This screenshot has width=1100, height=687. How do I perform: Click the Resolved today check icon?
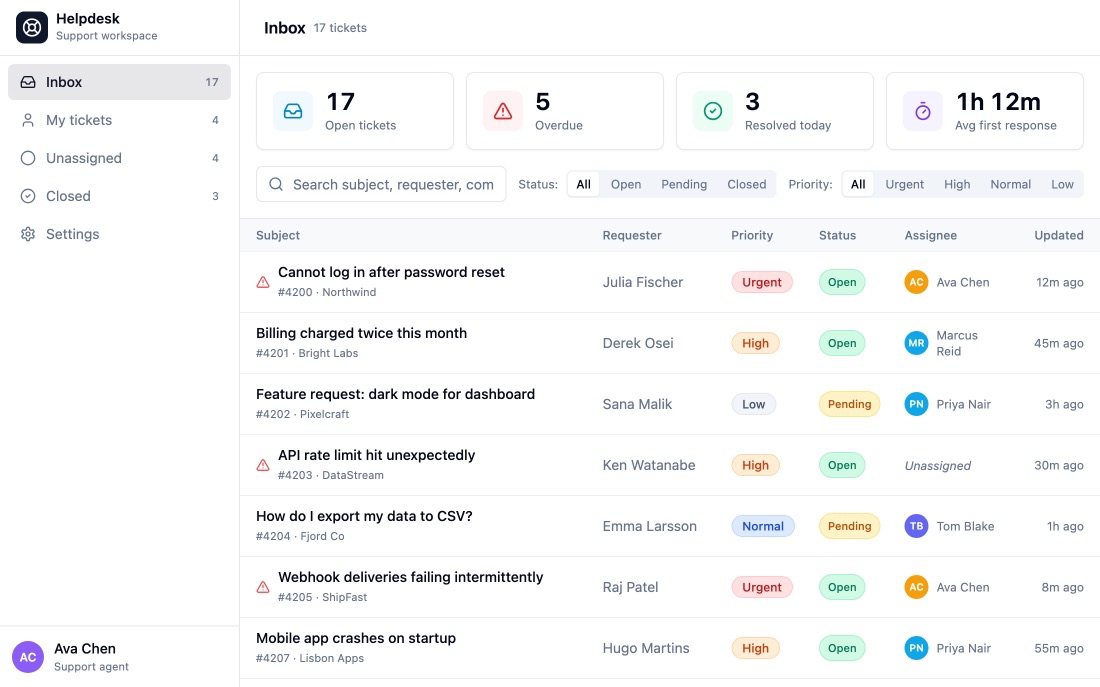coord(713,111)
